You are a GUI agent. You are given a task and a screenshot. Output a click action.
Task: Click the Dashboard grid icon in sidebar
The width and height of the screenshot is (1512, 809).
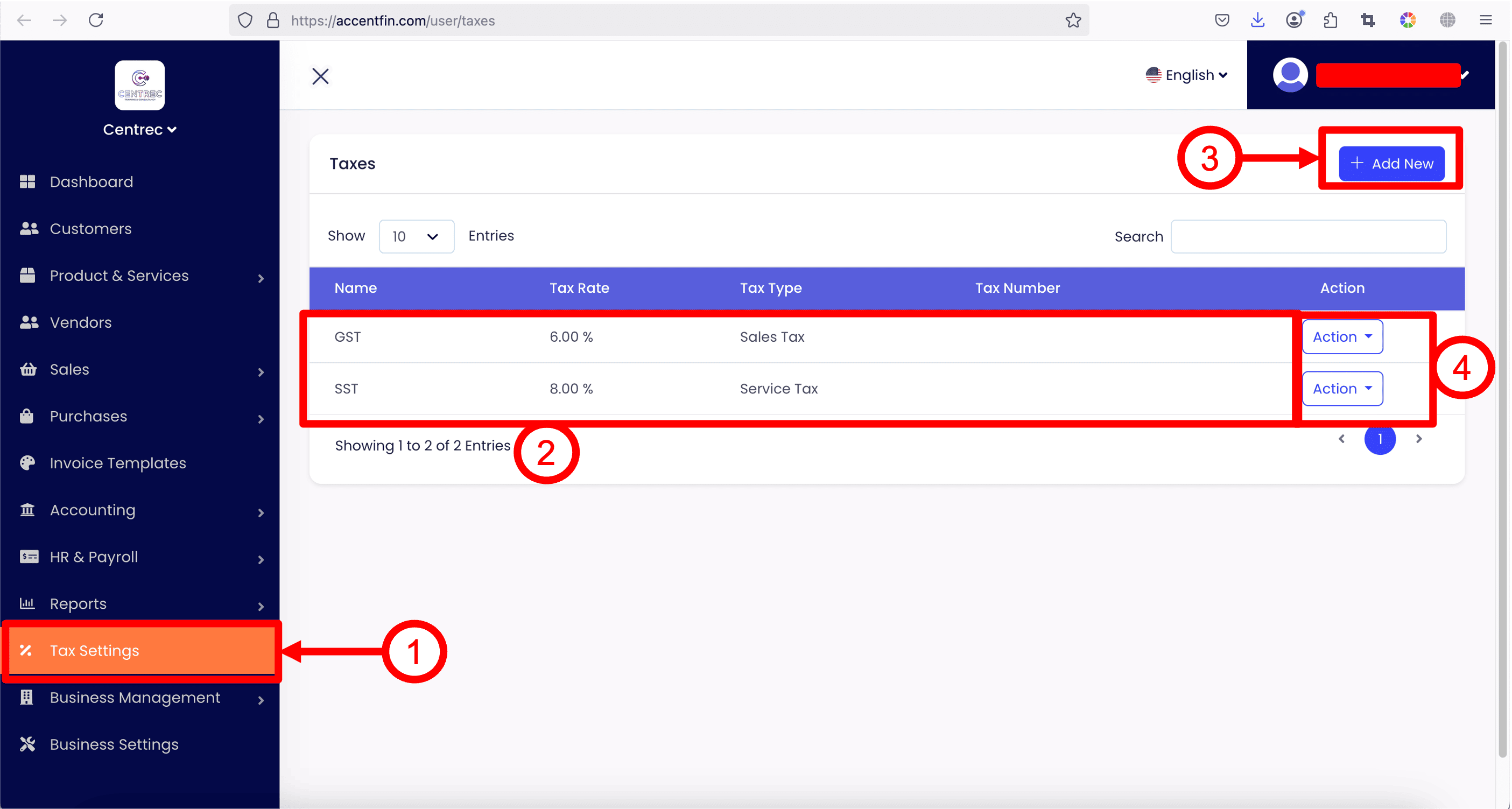(27, 182)
